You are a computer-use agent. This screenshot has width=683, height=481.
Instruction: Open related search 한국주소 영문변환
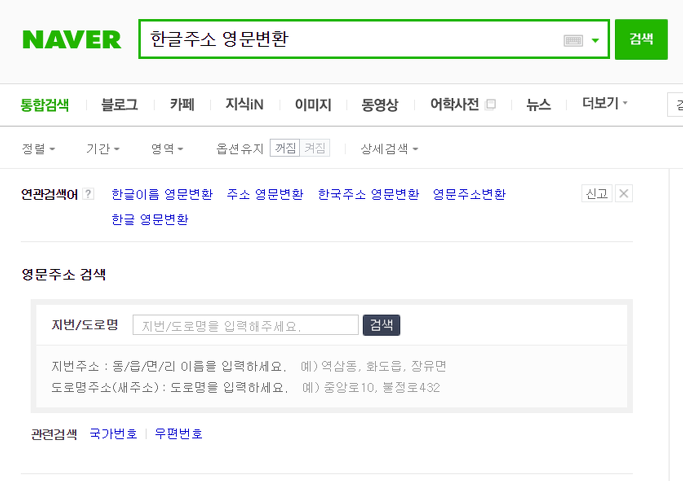tap(369, 194)
